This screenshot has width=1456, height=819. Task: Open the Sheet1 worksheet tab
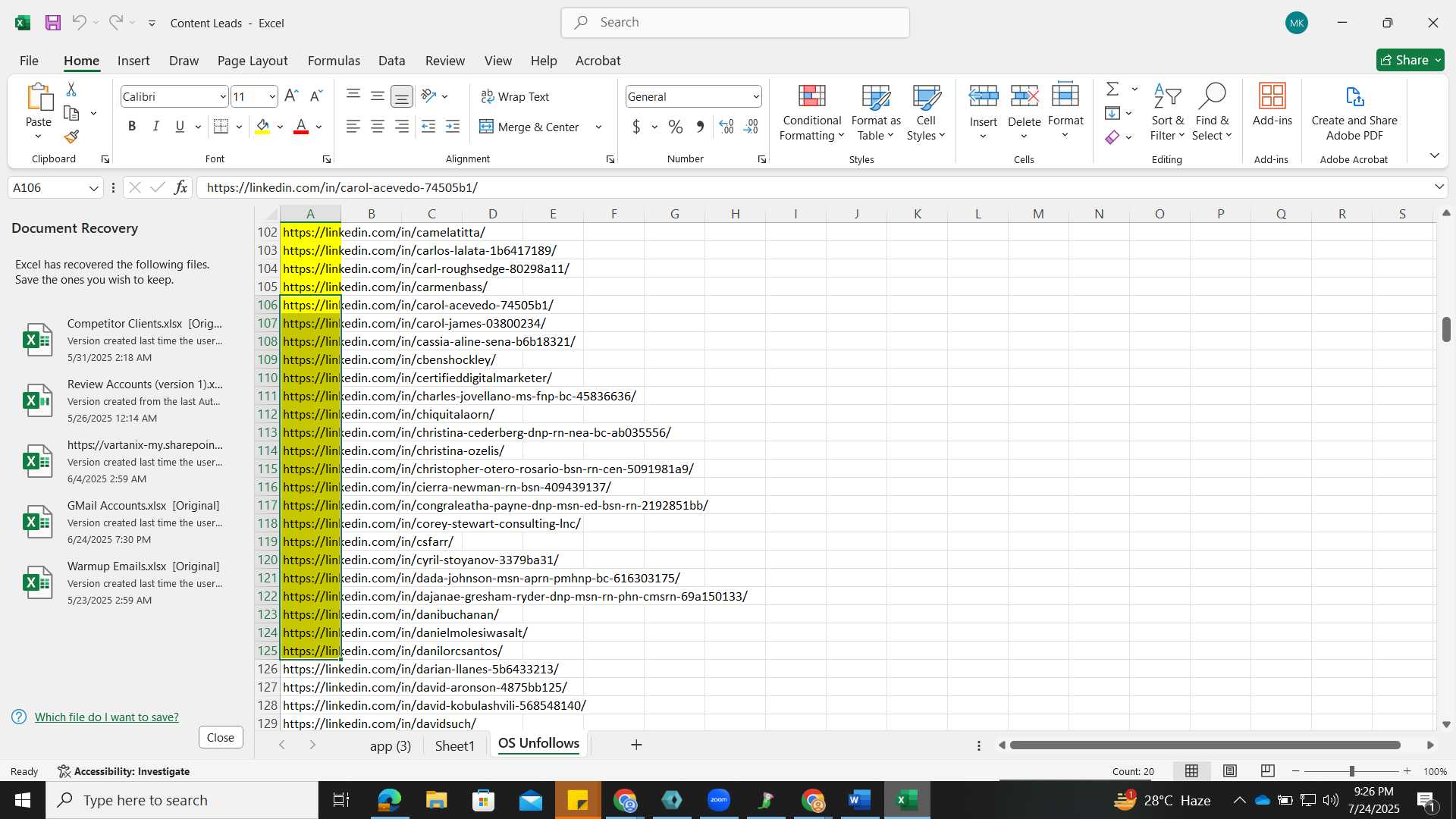(x=455, y=745)
